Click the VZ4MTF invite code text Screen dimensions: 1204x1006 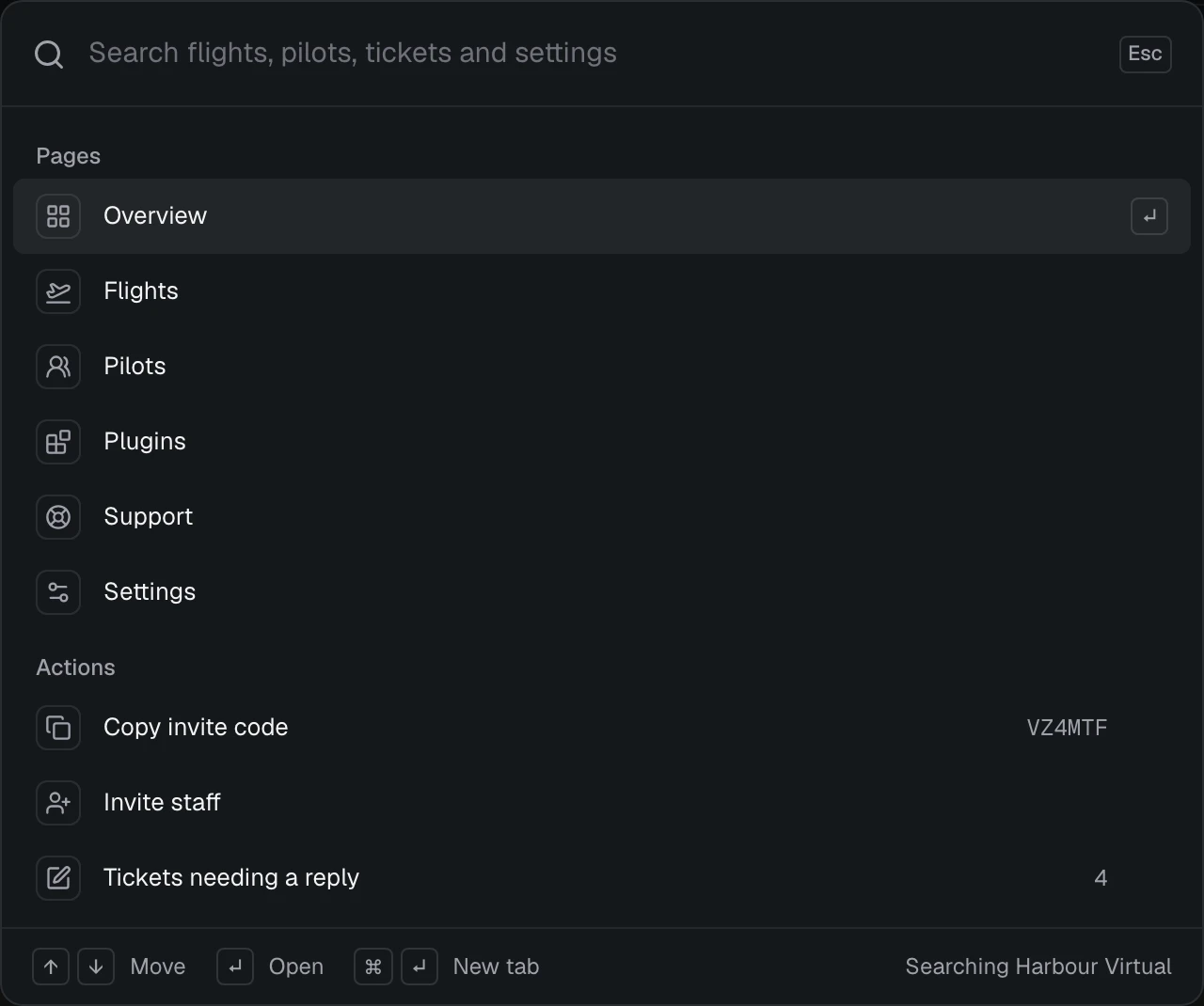[x=1067, y=728]
